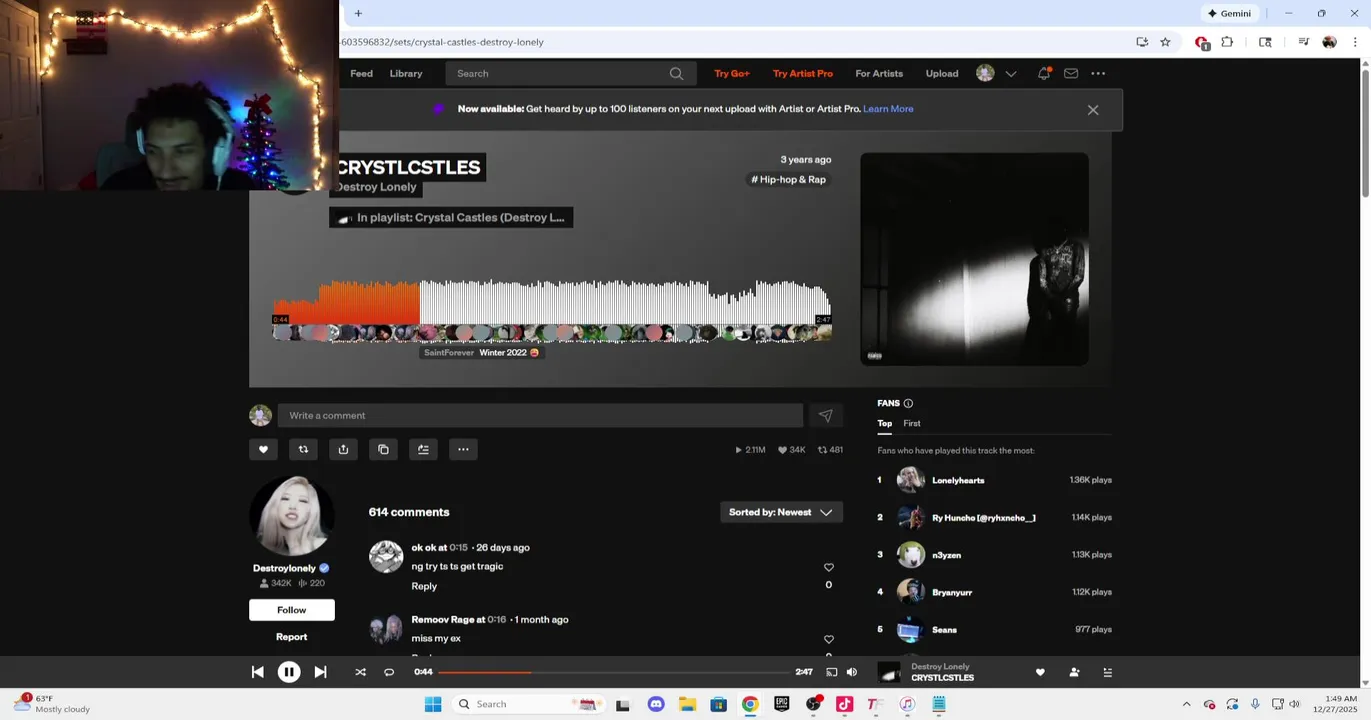
Task: Show hidden system tray icons
Action: point(1186,705)
